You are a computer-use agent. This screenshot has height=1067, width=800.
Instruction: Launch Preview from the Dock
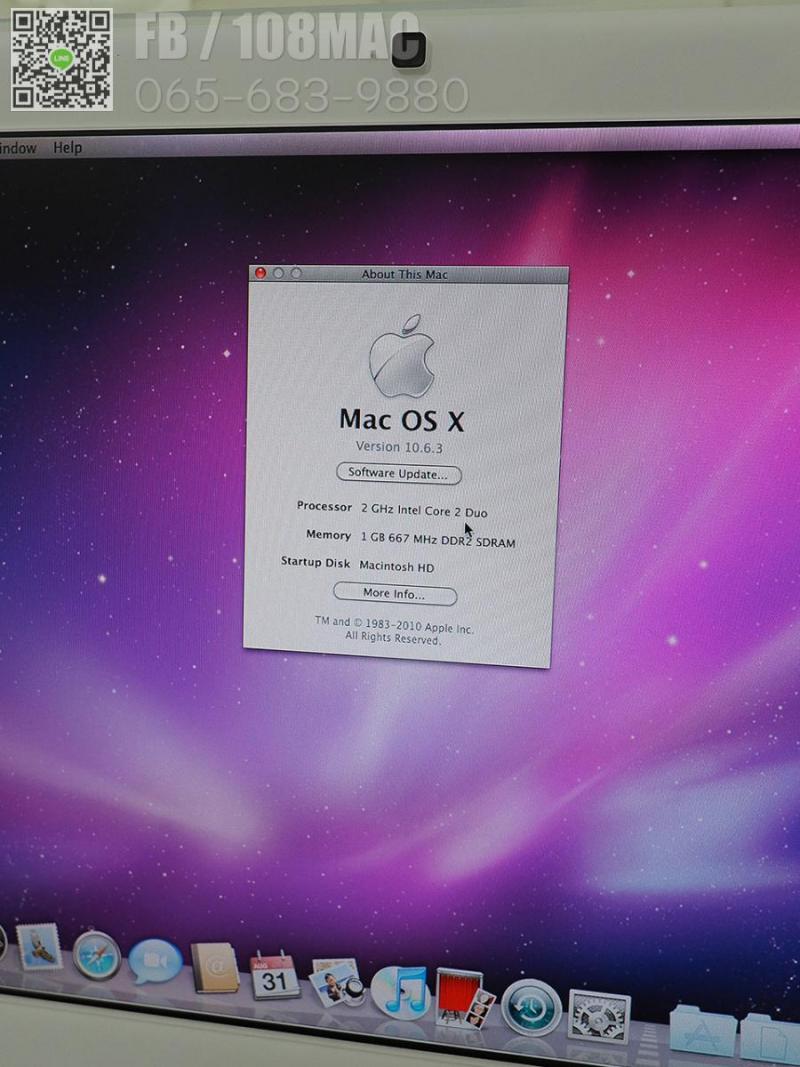tap(336, 983)
